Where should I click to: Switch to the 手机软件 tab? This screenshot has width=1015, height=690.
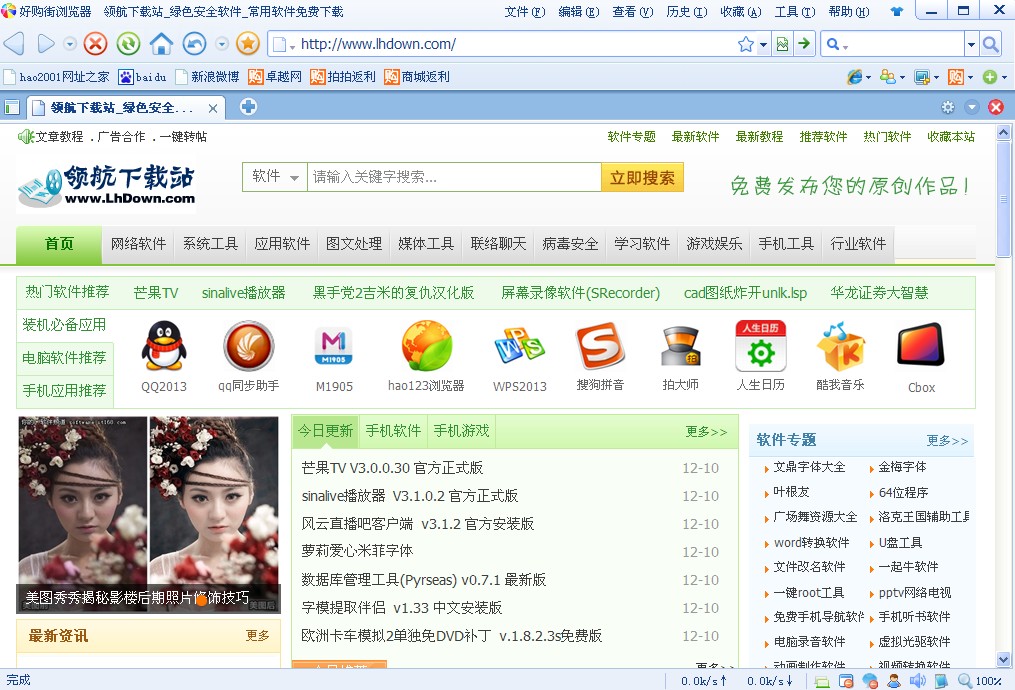(x=393, y=431)
